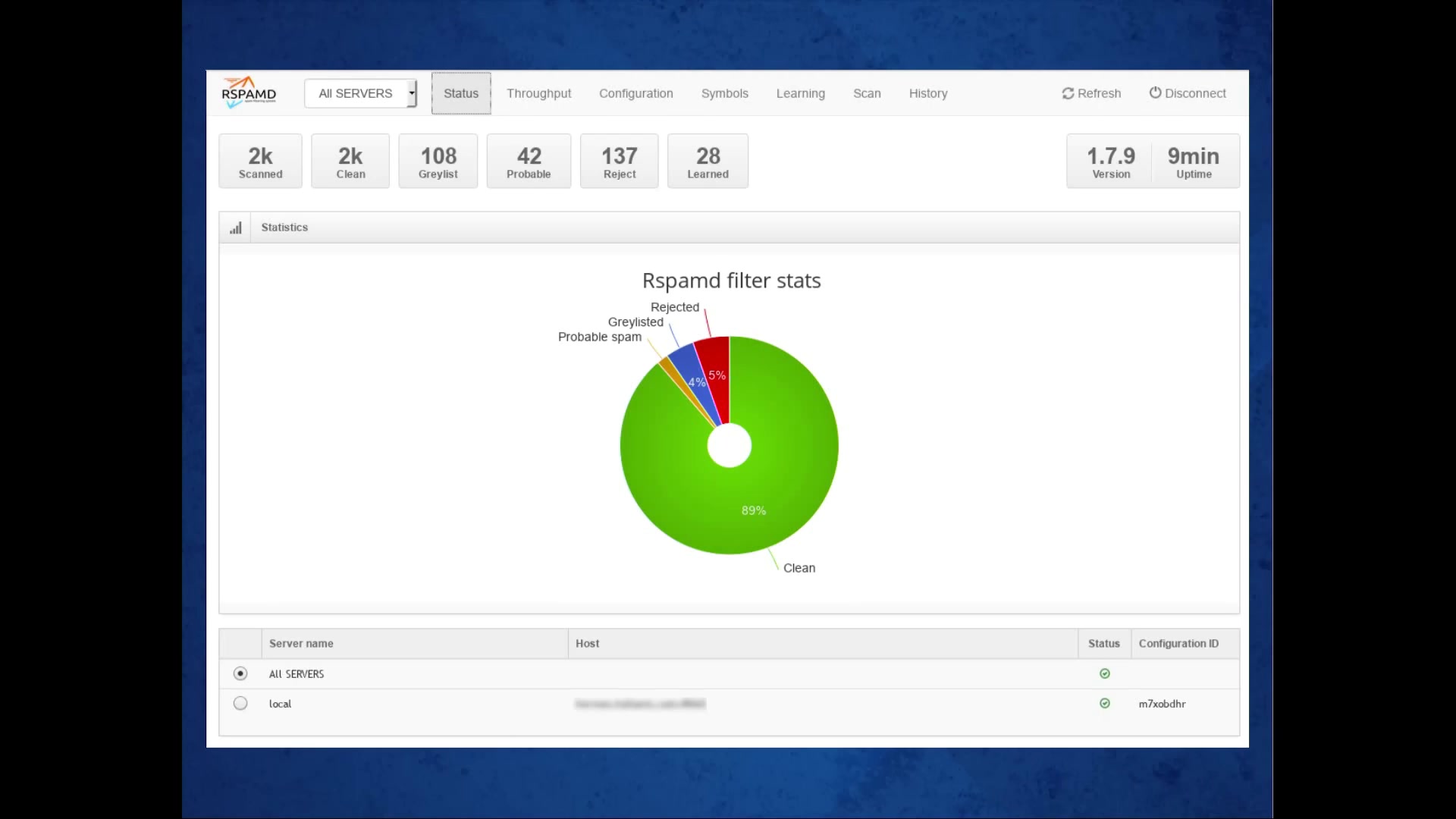
Task: Click the Rspamd filter stats chart title
Action: [x=731, y=281]
